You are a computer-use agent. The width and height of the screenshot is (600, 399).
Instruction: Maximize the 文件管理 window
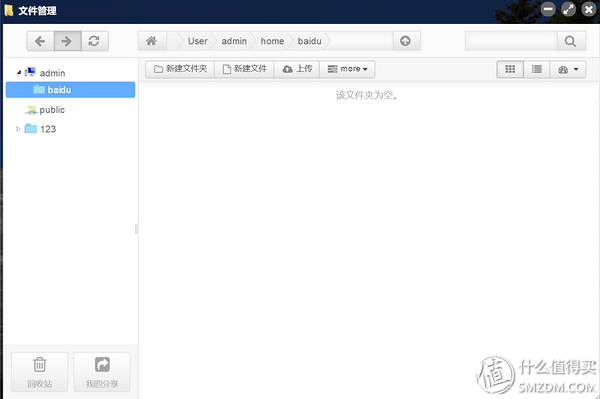pos(568,9)
